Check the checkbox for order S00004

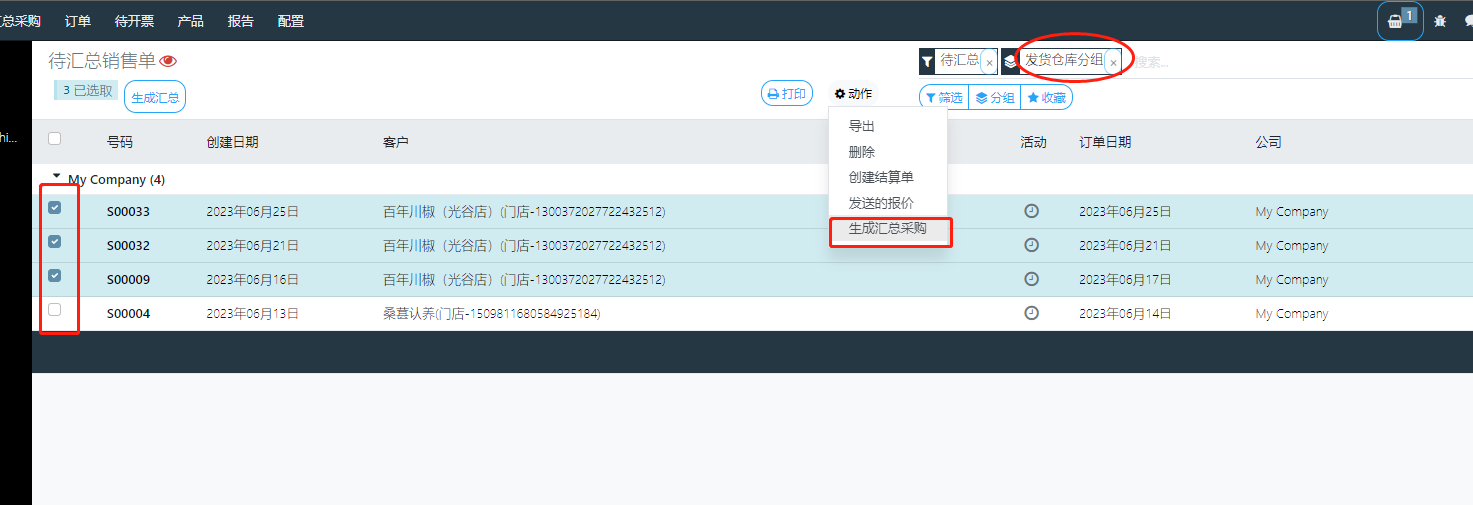coord(55,310)
